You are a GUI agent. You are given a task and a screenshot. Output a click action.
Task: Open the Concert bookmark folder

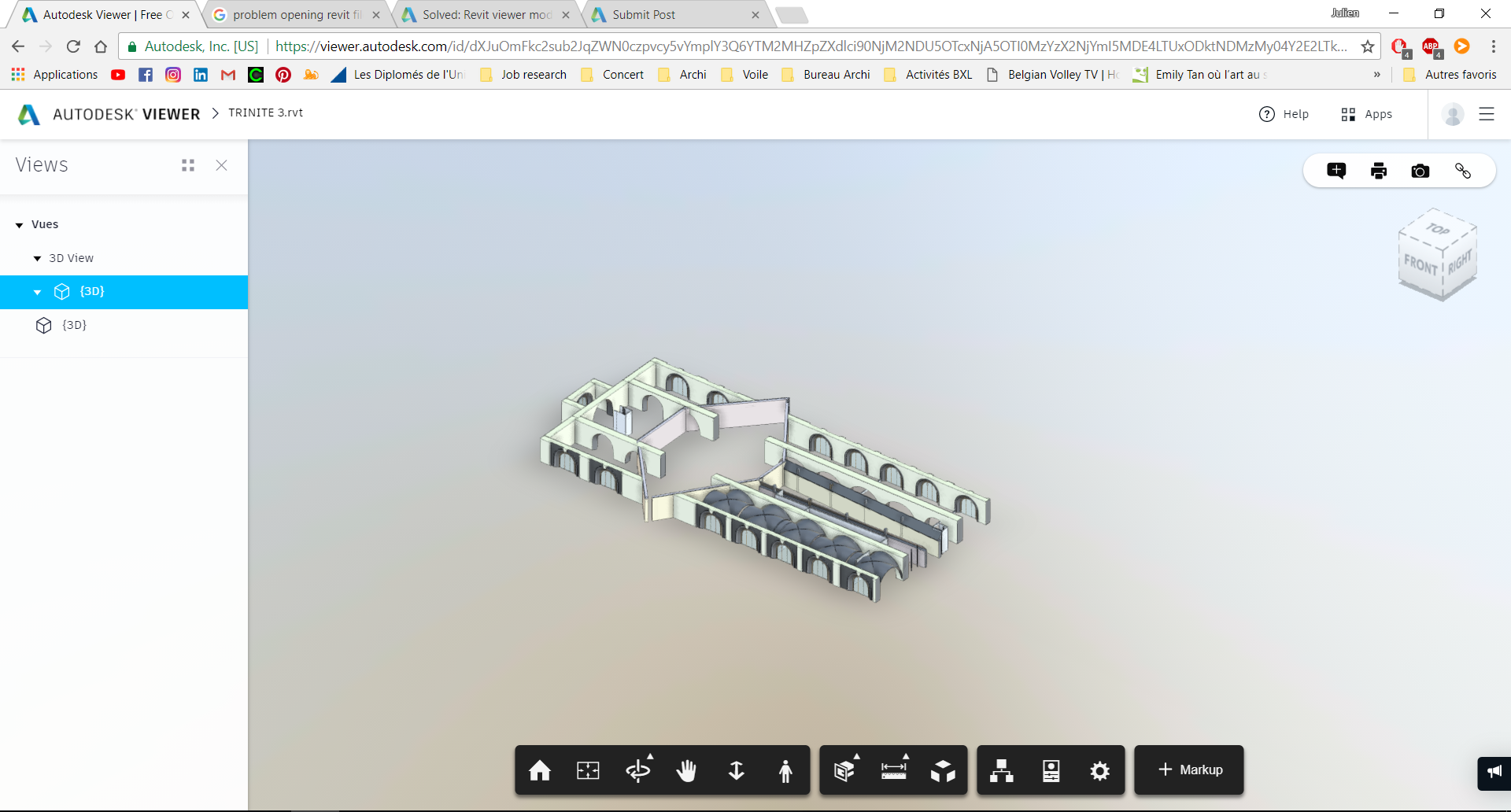[x=612, y=75]
